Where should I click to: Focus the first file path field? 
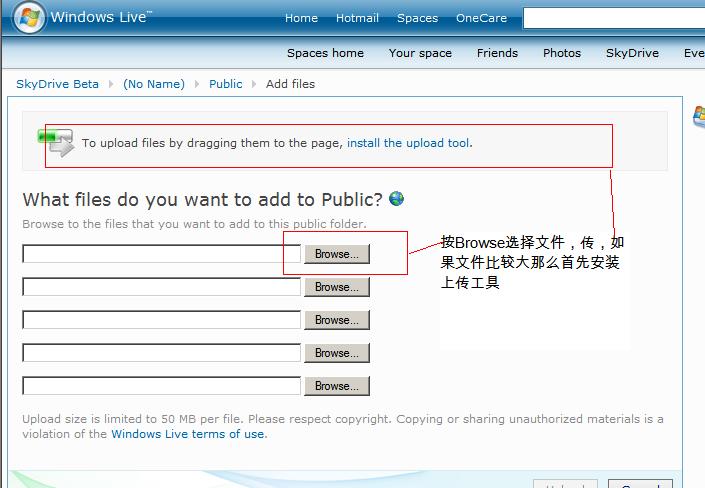[x=161, y=254]
